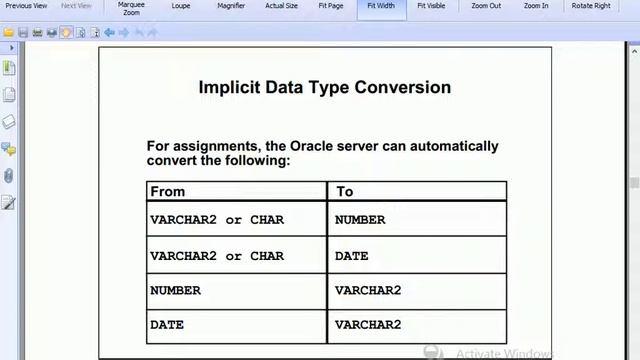
Task: Click the 'For assignments, the Oracle server' sentence
Action: tap(322, 153)
